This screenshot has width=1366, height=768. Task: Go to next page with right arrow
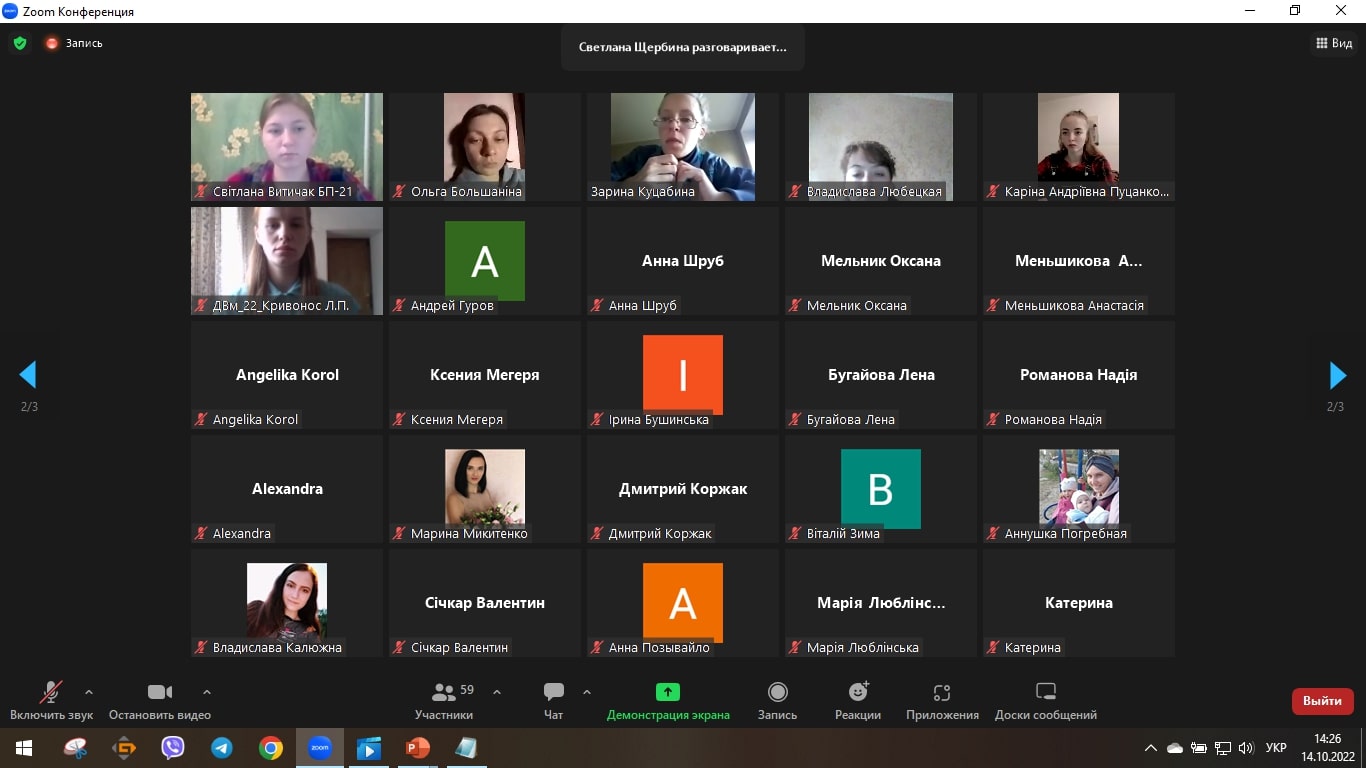click(x=1337, y=375)
